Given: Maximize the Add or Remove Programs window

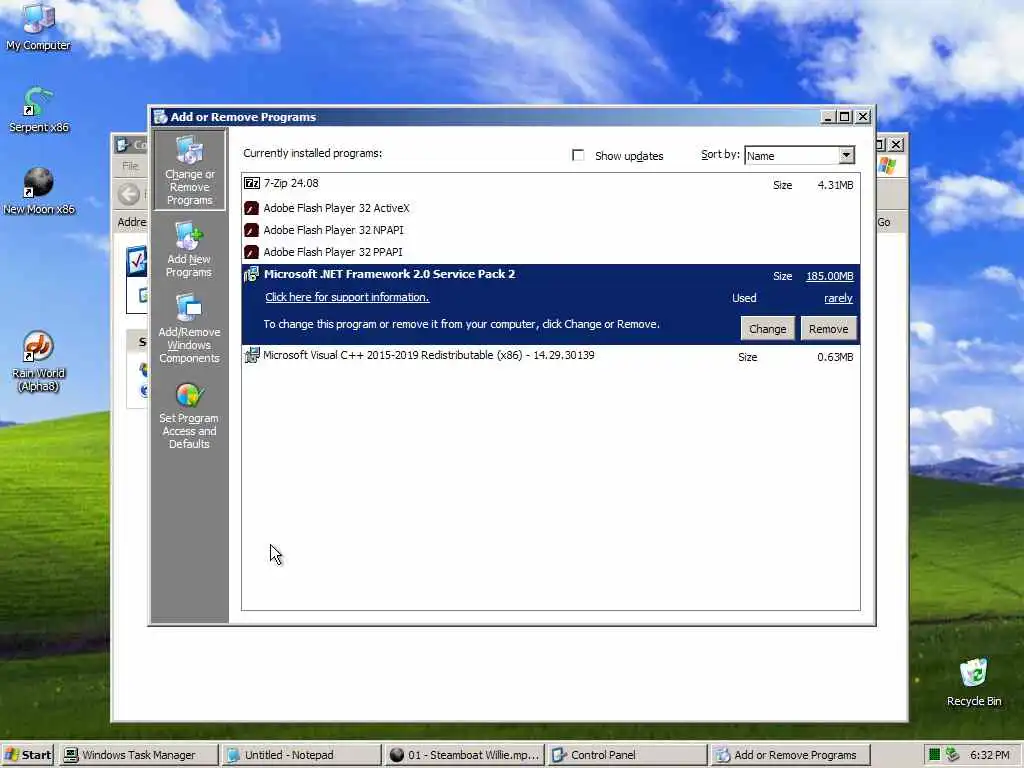Looking at the screenshot, I should click(x=844, y=117).
